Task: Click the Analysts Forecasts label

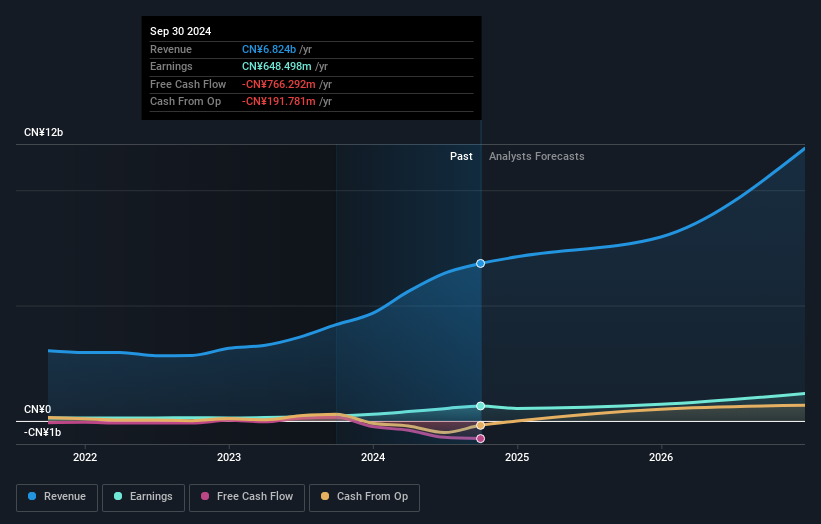Action: 537,156
